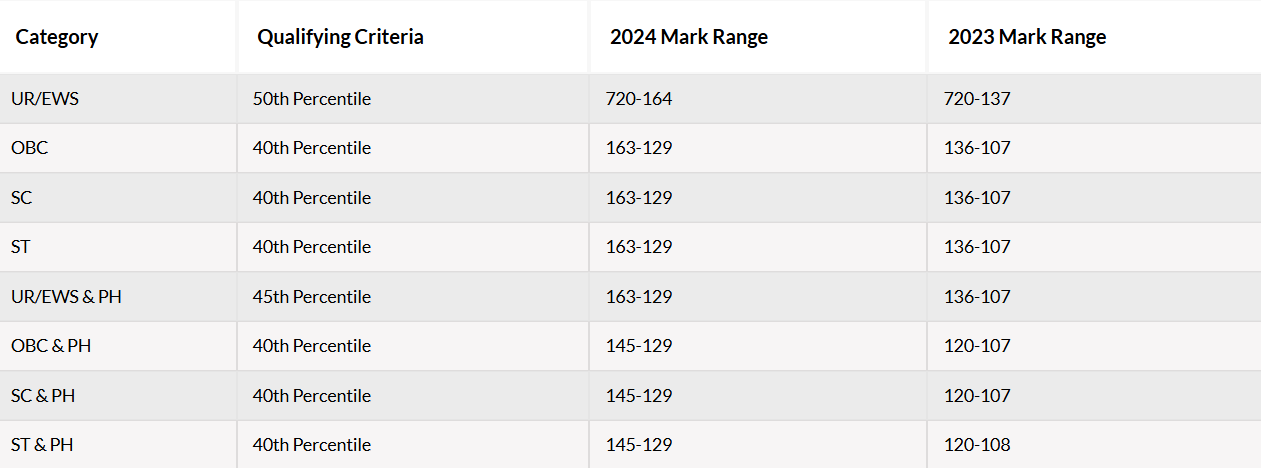Click the 720-137 mark range cell
The height and width of the screenshot is (468, 1261).
[x=977, y=99]
